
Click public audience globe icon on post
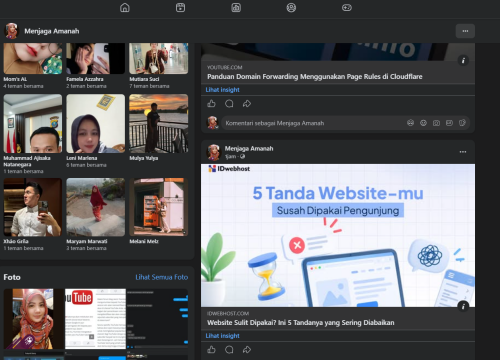pyautogui.click(x=242, y=156)
